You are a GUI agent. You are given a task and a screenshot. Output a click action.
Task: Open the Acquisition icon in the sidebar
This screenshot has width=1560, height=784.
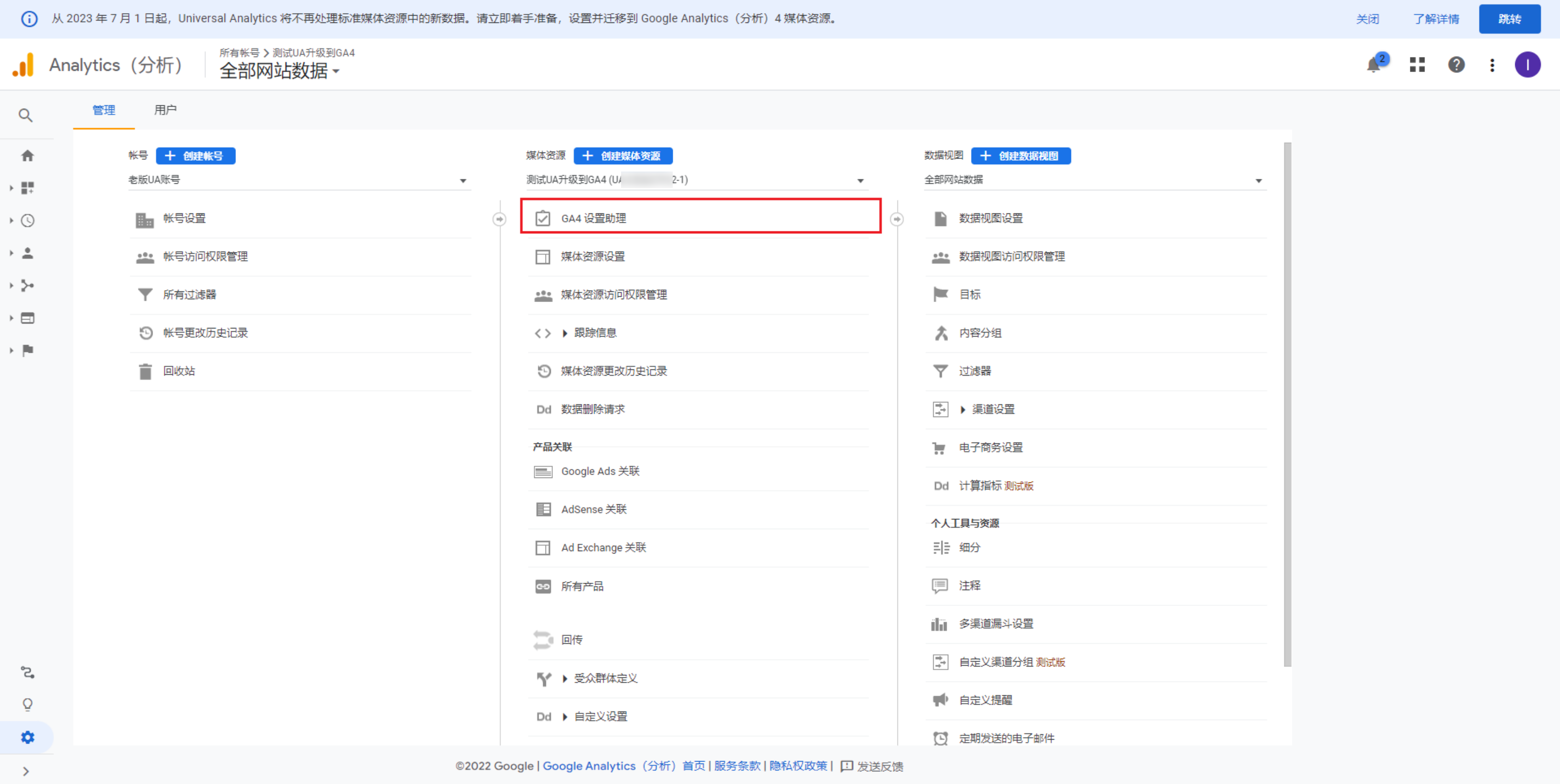27,286
